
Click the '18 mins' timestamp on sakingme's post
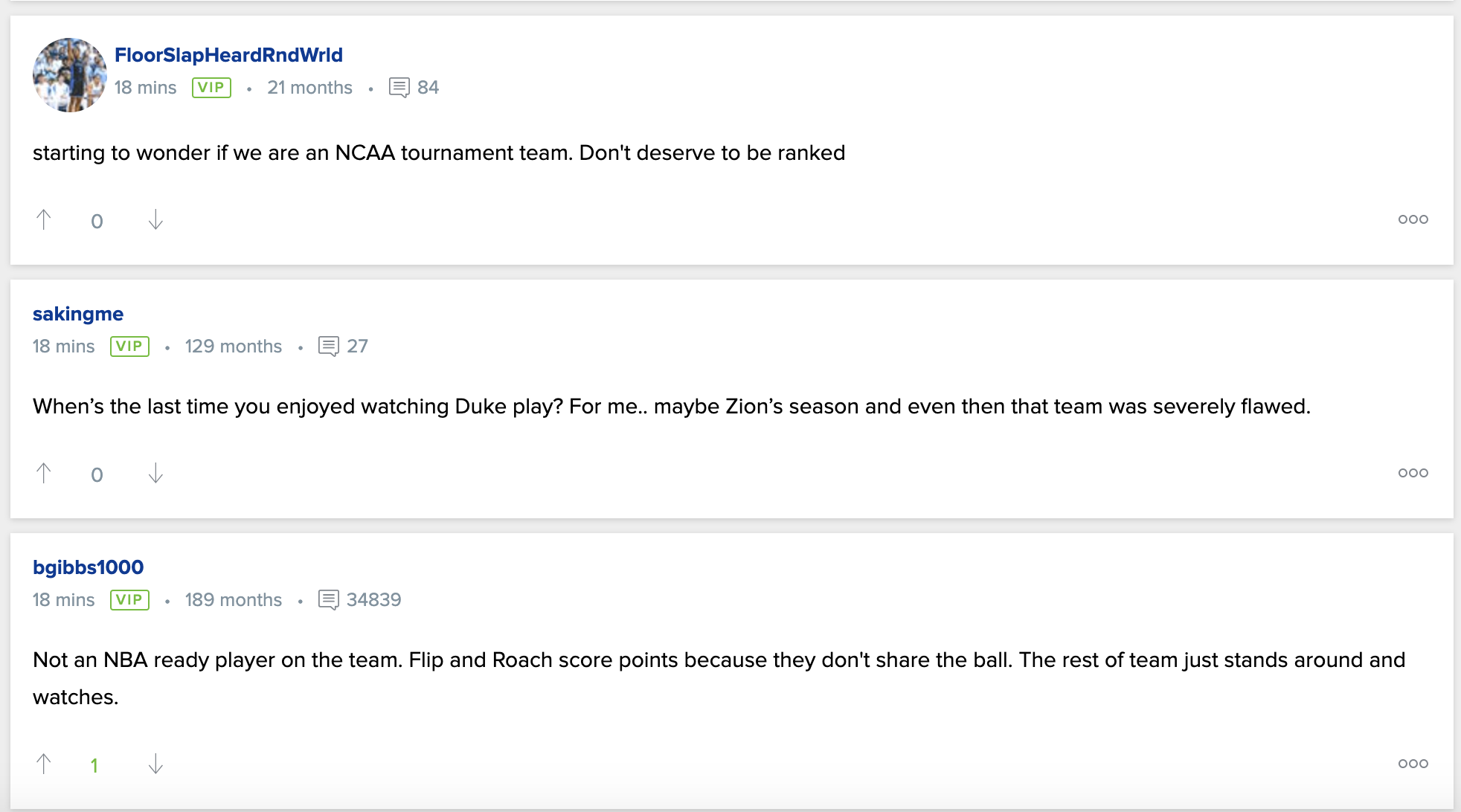click(64, 347)
